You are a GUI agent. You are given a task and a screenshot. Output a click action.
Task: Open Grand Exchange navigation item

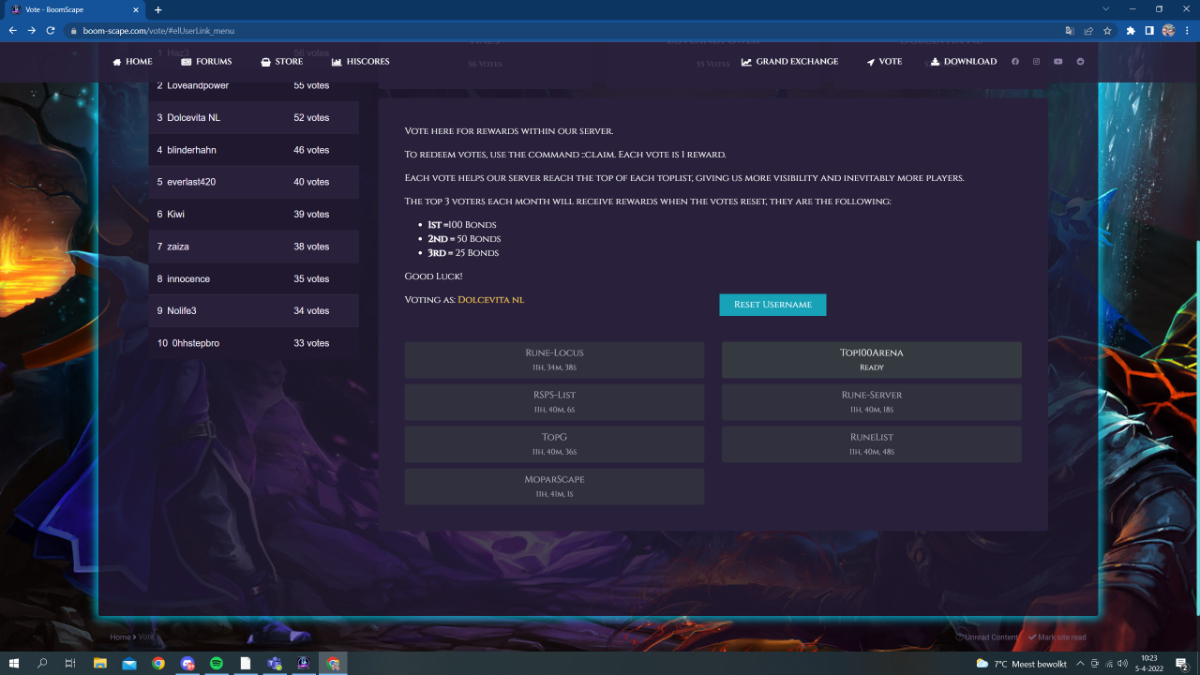[x=790, y=61]
